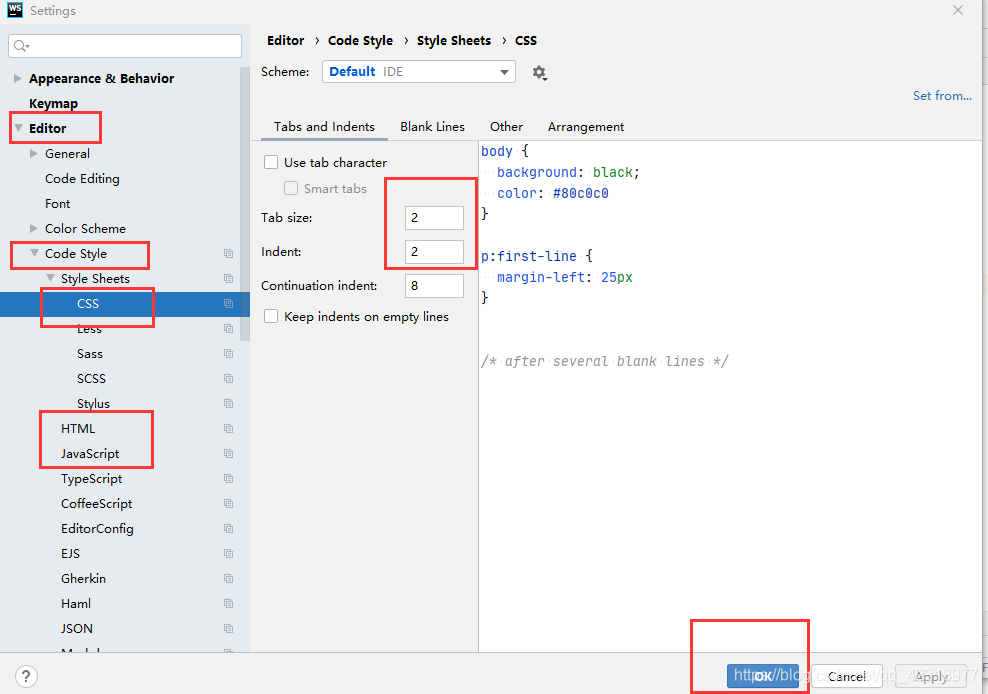Collapse the Editor tree node
Screen dimensions: 988x694
coord(19,128)
